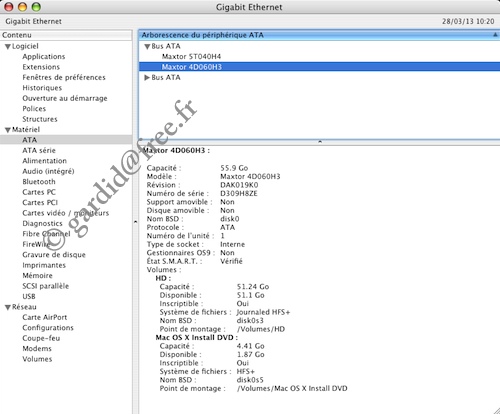Click the Contenu column header
This screenshot has width=500, height=414.
66,35
